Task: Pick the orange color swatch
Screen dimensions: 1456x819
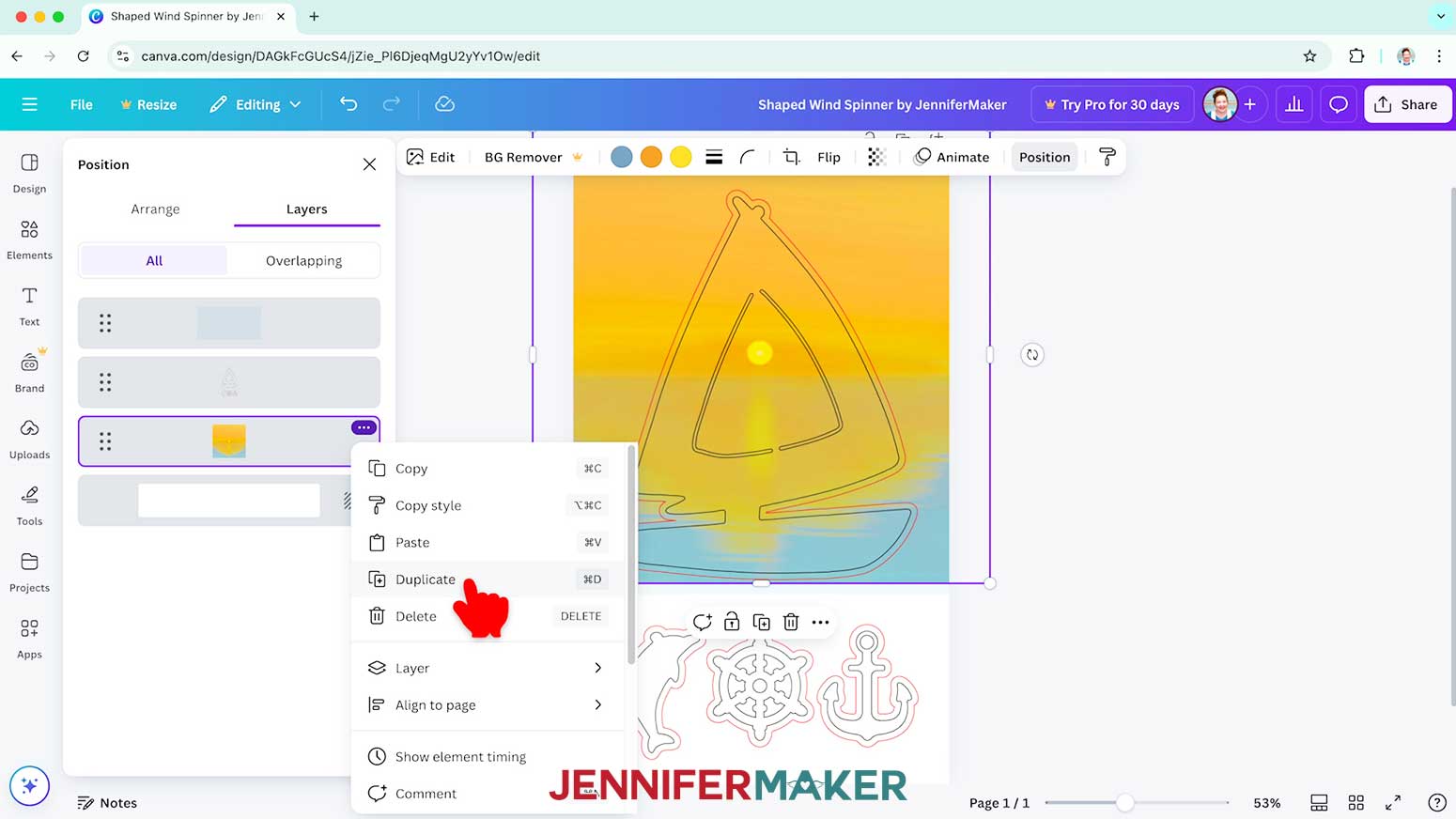Action: (x=651, y=157)
